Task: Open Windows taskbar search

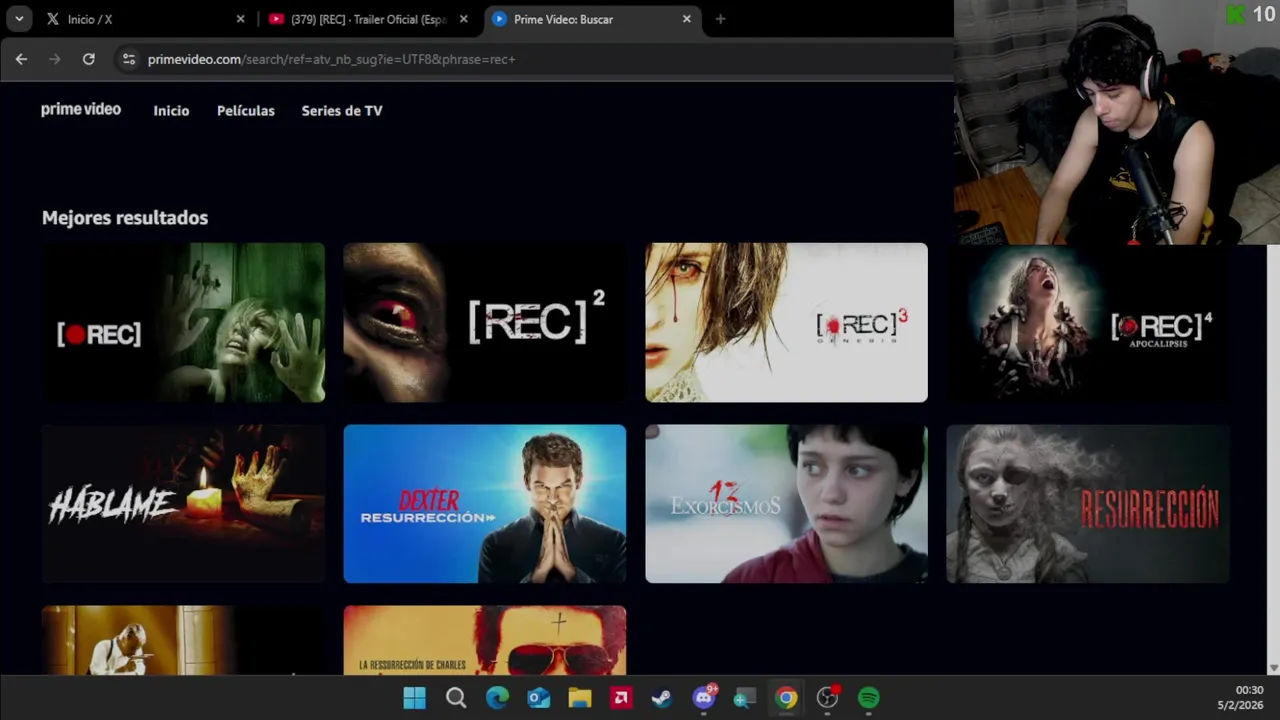Action: click(456, 698)
